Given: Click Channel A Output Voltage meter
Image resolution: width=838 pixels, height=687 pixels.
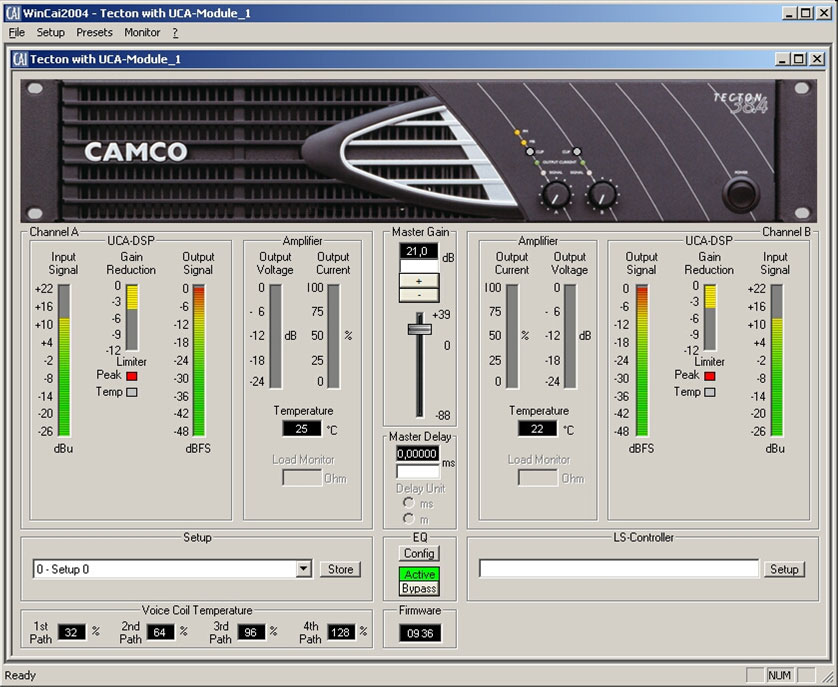Looking at the screenshot, I should (x=276, y=336).
